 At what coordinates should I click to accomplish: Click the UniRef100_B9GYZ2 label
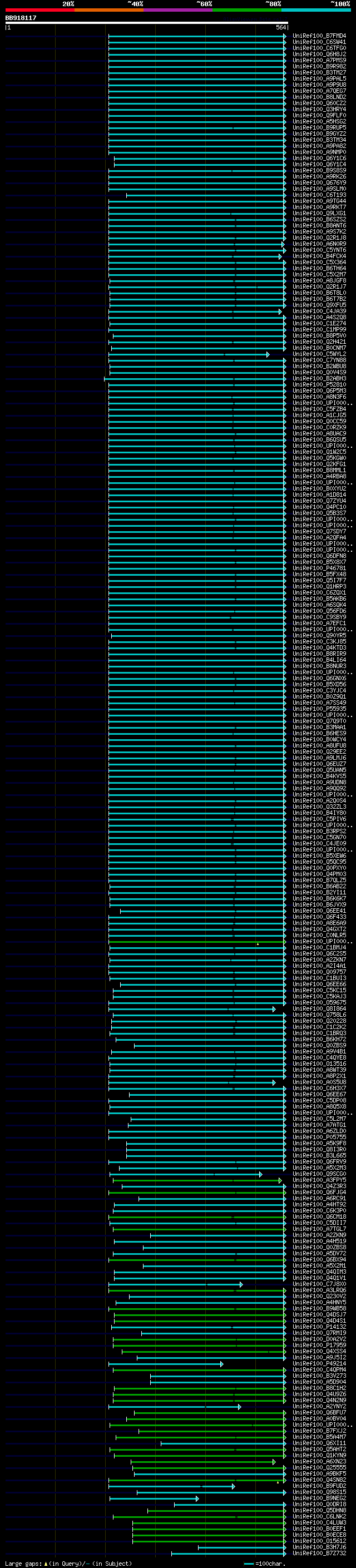(319, 133)
